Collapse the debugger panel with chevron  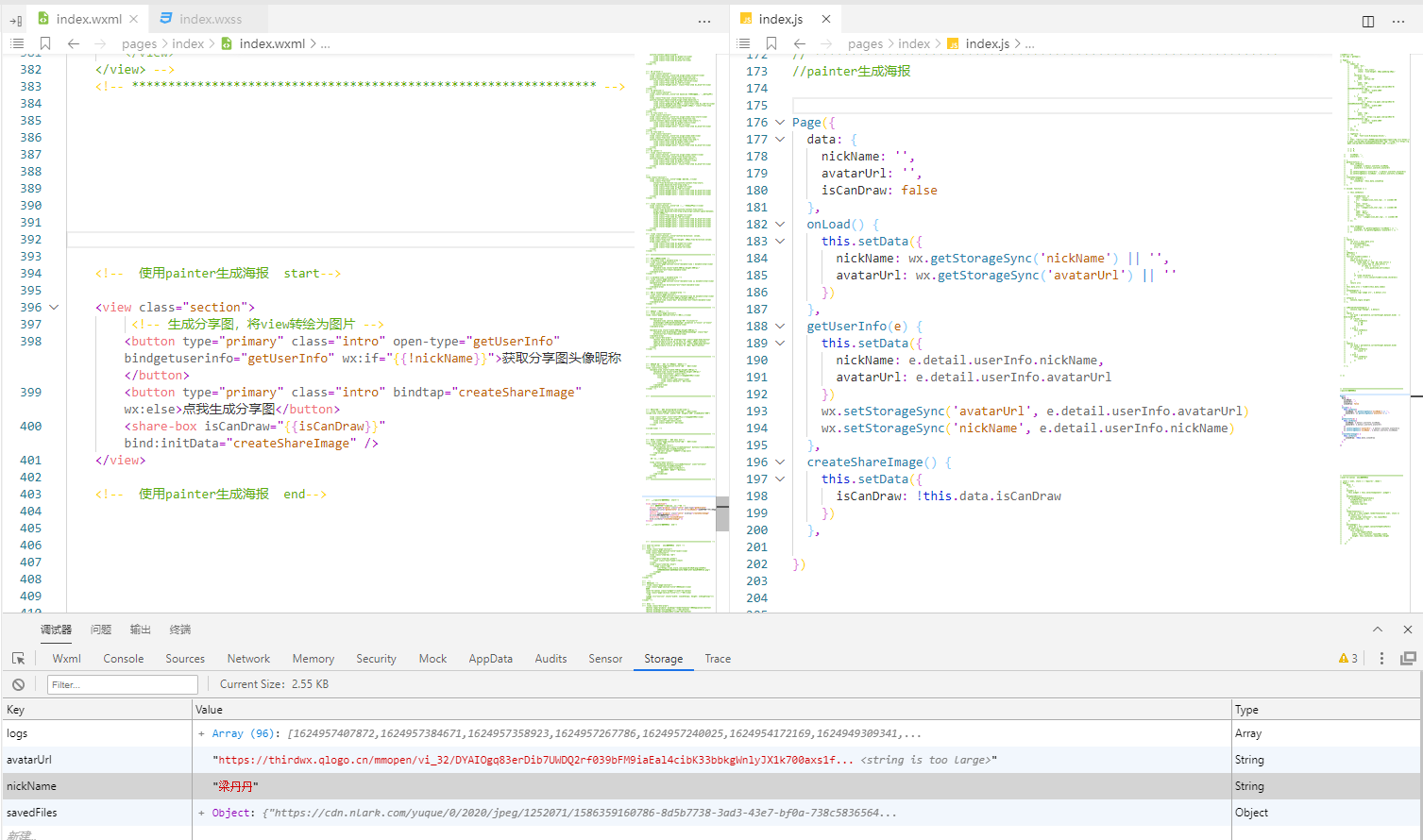coord(1378,630)
